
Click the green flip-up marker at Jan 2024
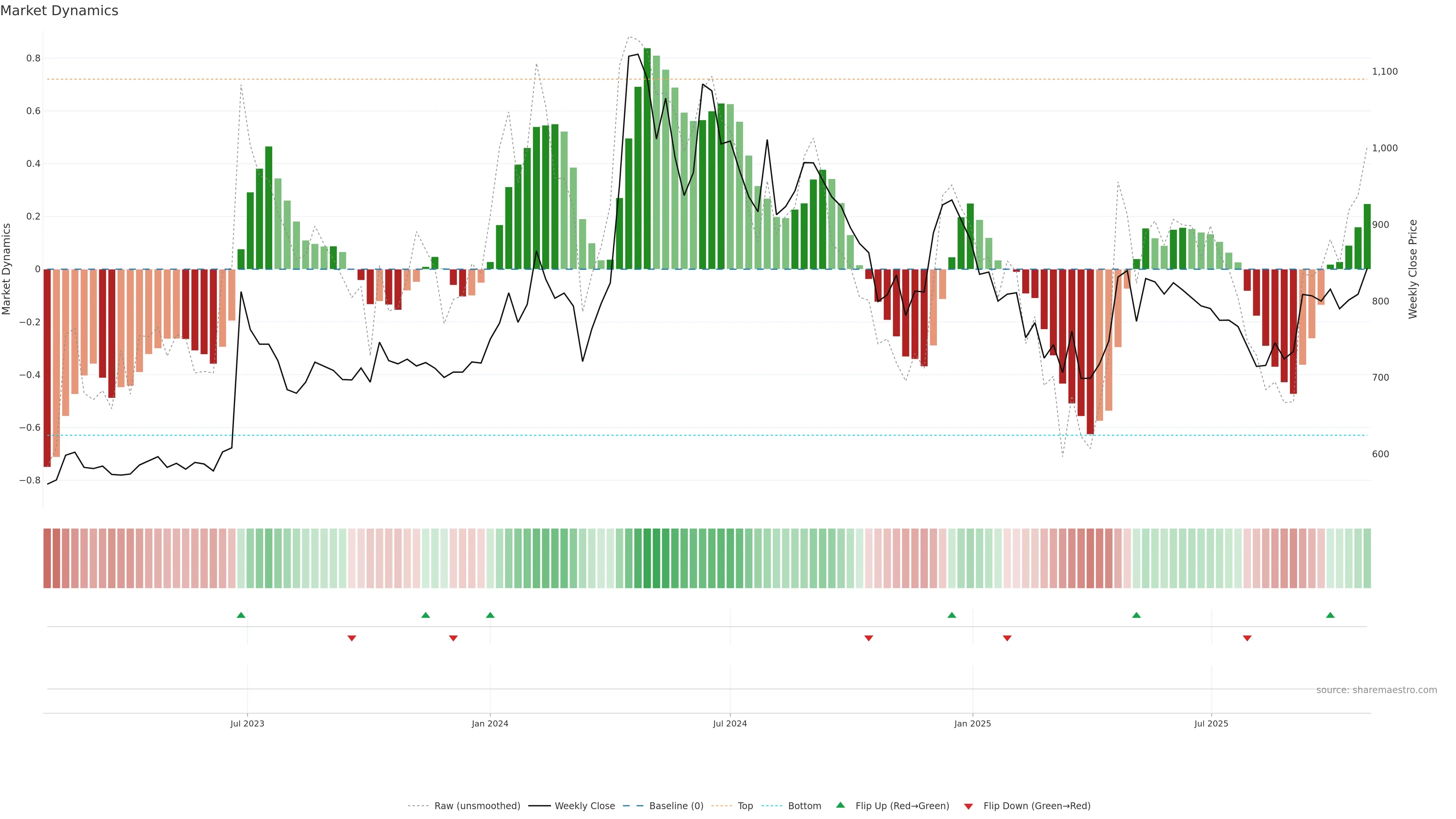pos(490,615)
